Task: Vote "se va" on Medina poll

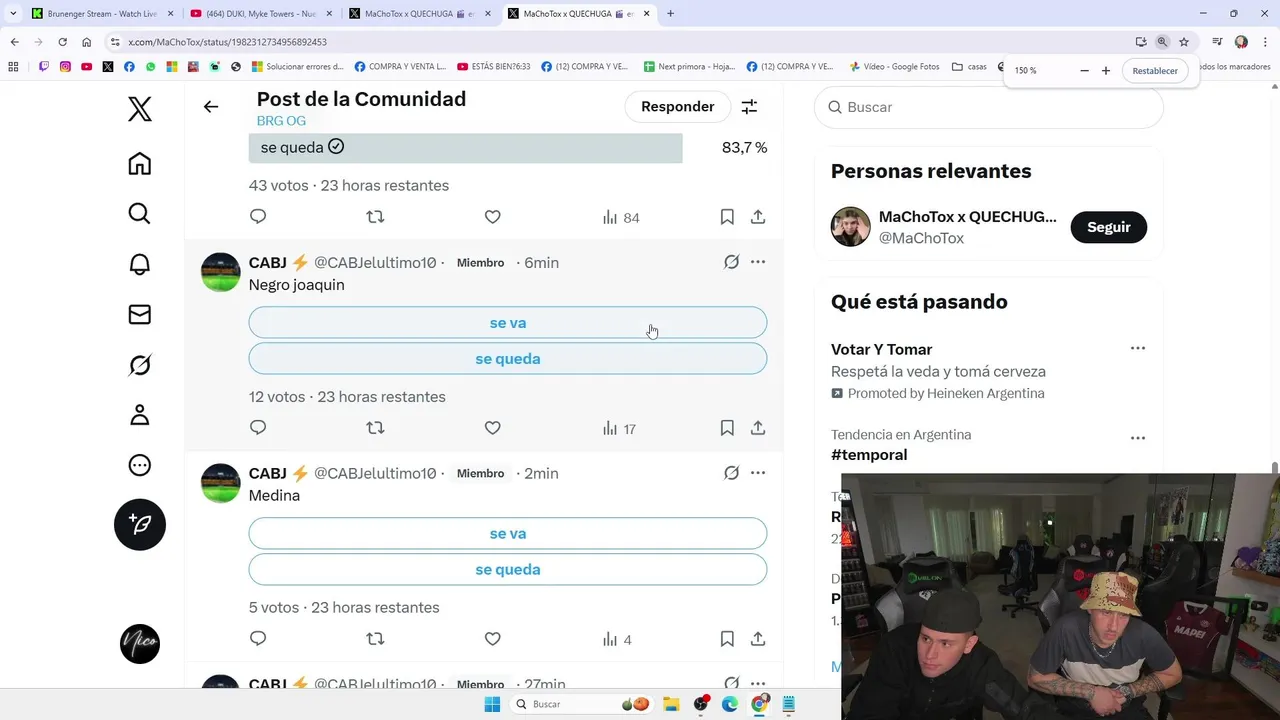Action: point(508,534)
